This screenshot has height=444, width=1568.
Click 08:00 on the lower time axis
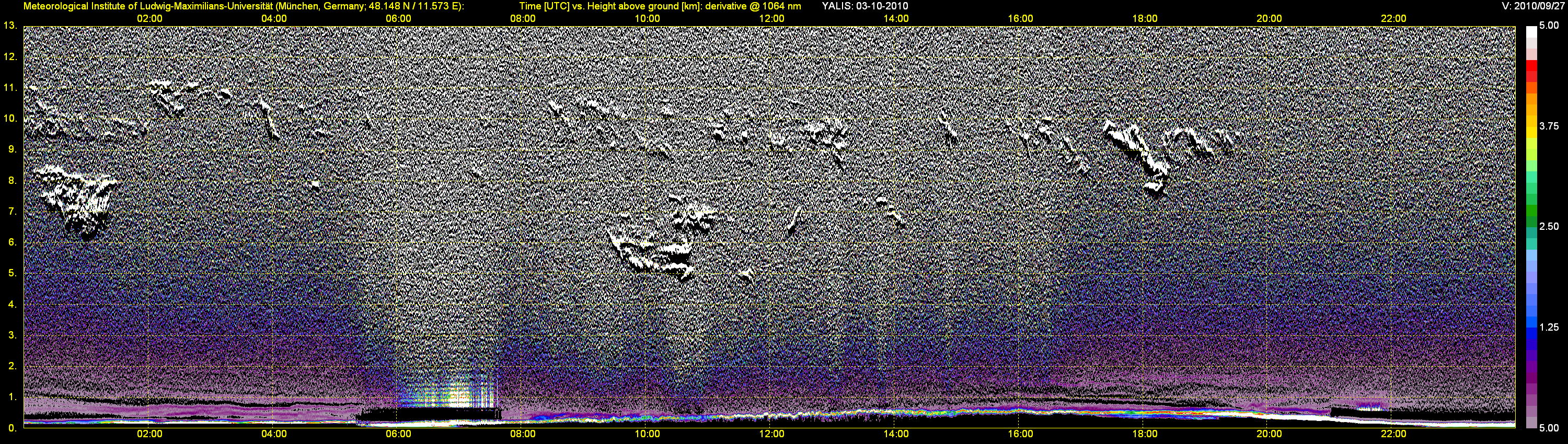(x=523, y=434)
